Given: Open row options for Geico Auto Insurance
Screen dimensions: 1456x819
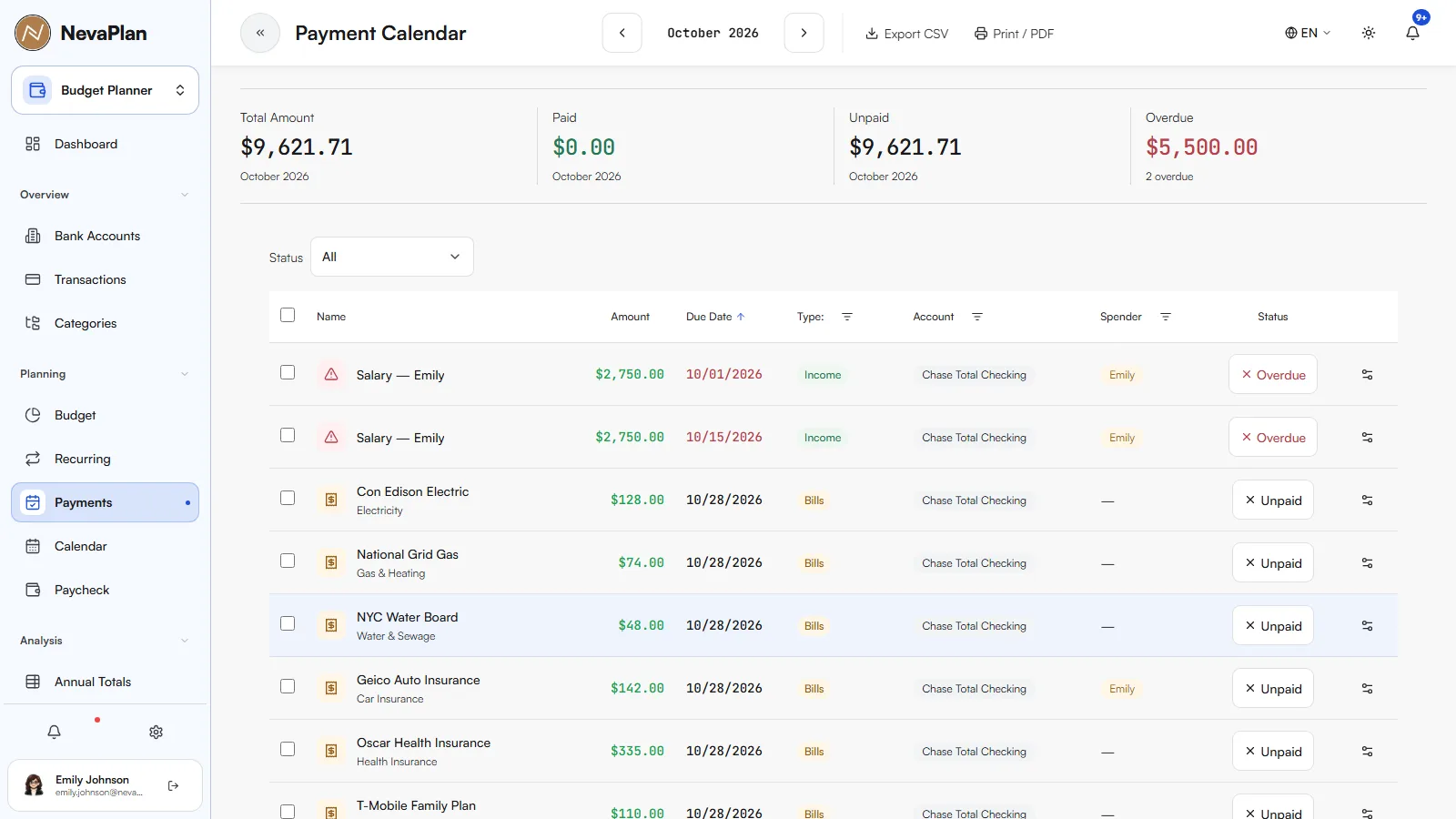Looking at the screenshot, I should point(1367,688).
